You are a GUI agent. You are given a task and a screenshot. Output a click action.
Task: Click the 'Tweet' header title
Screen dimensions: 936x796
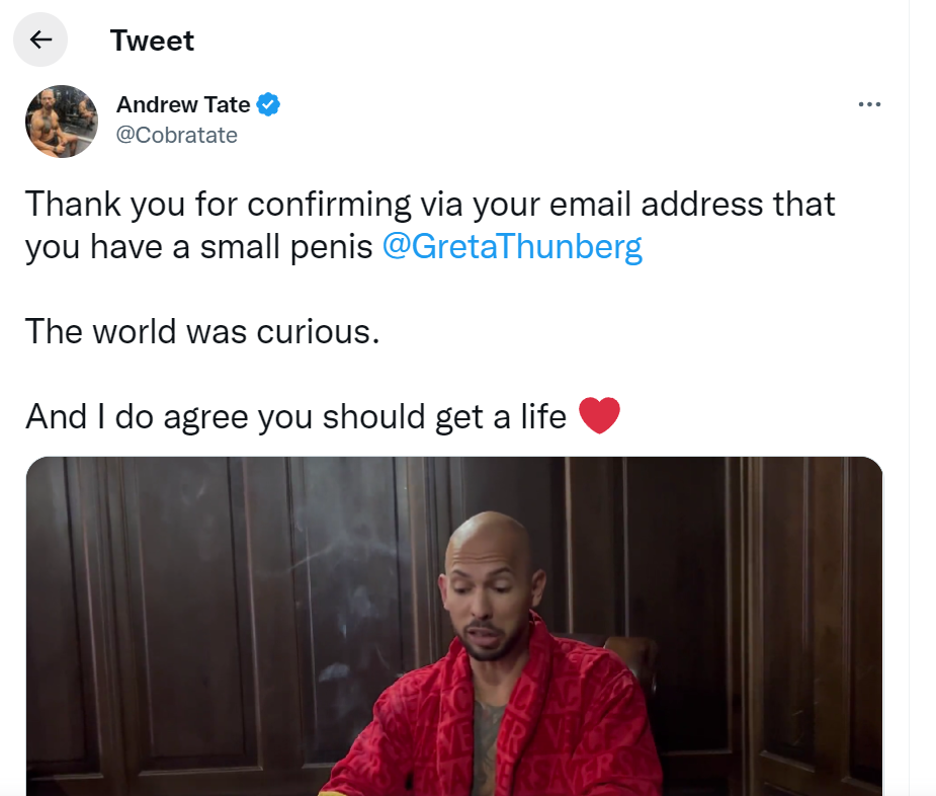point(152,41)
